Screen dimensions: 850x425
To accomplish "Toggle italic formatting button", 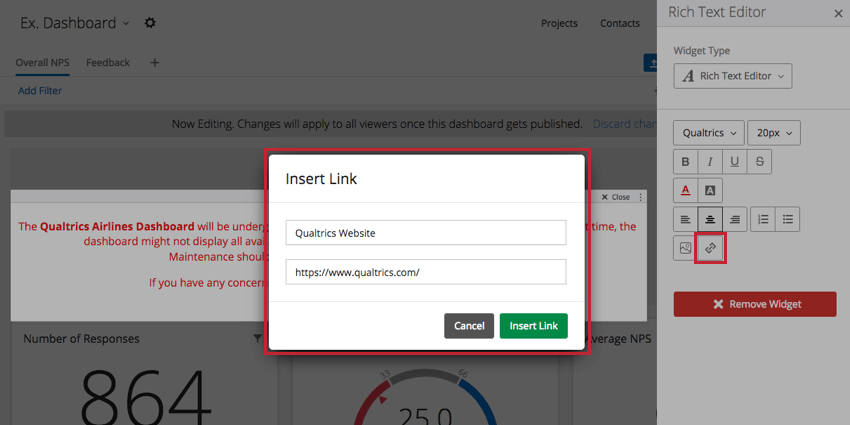I will click(710, 162).
